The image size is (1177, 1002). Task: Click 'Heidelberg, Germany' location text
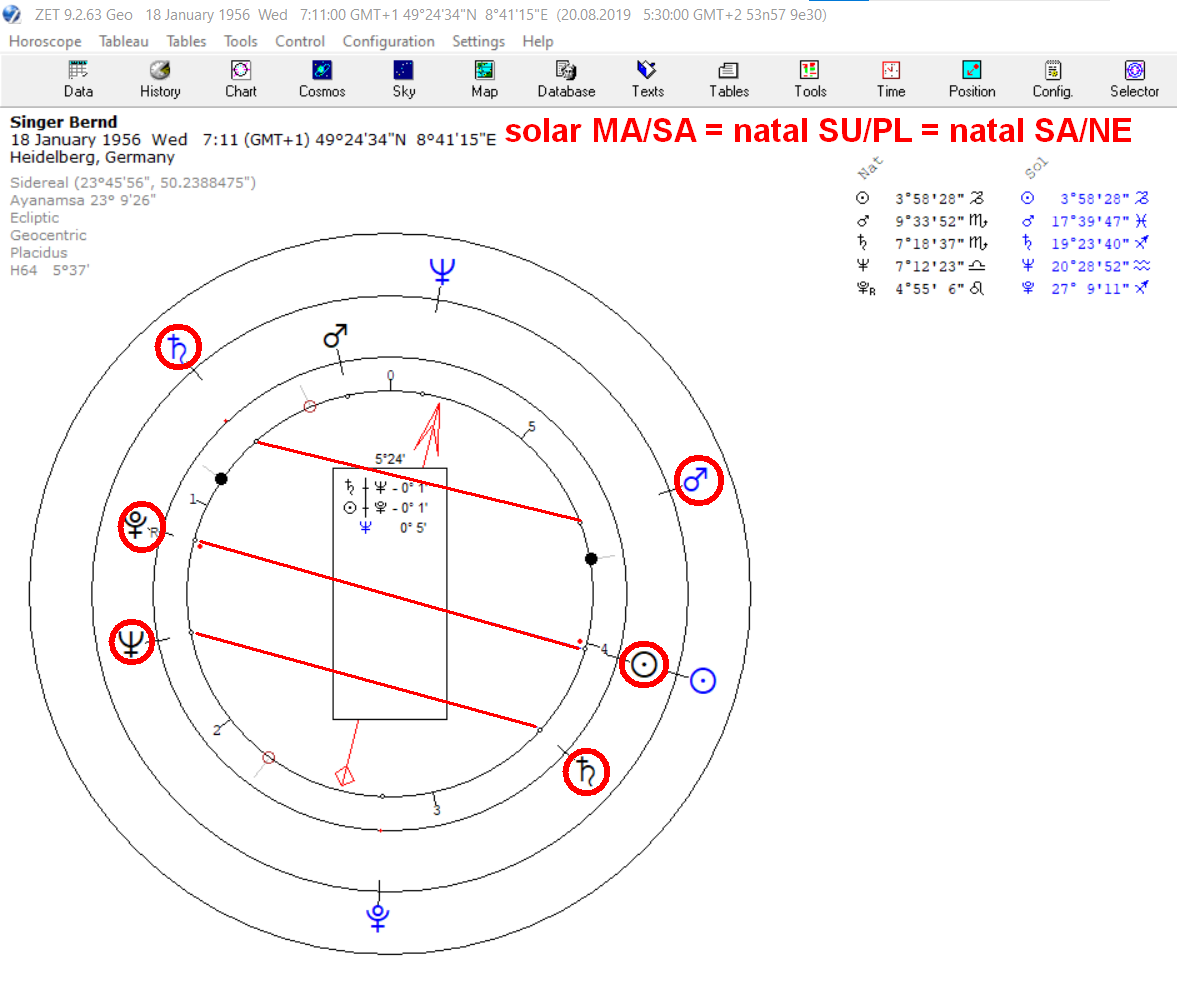92,157
